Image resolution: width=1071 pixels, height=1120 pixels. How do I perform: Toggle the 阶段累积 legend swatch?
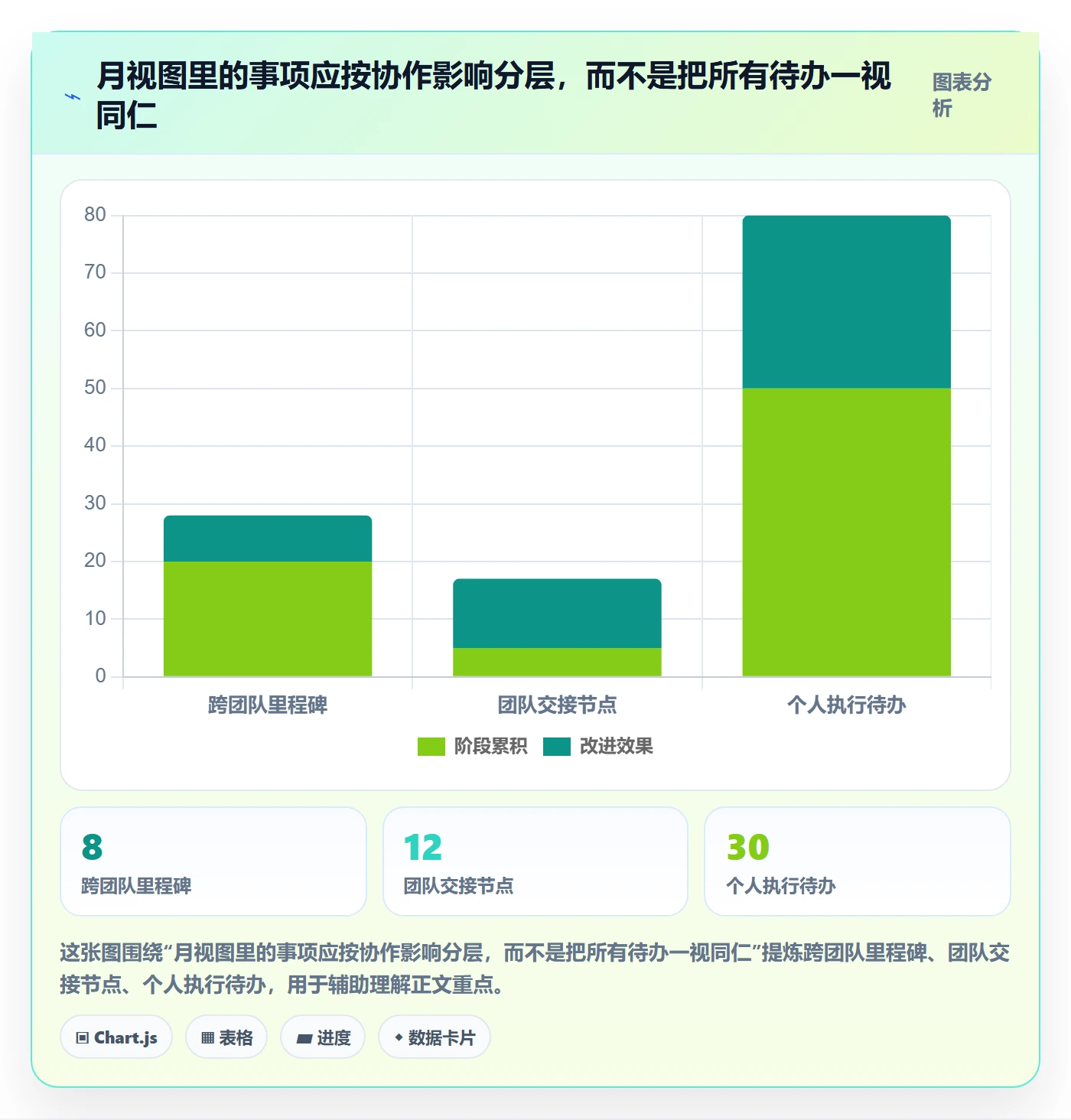coord(431,747)
